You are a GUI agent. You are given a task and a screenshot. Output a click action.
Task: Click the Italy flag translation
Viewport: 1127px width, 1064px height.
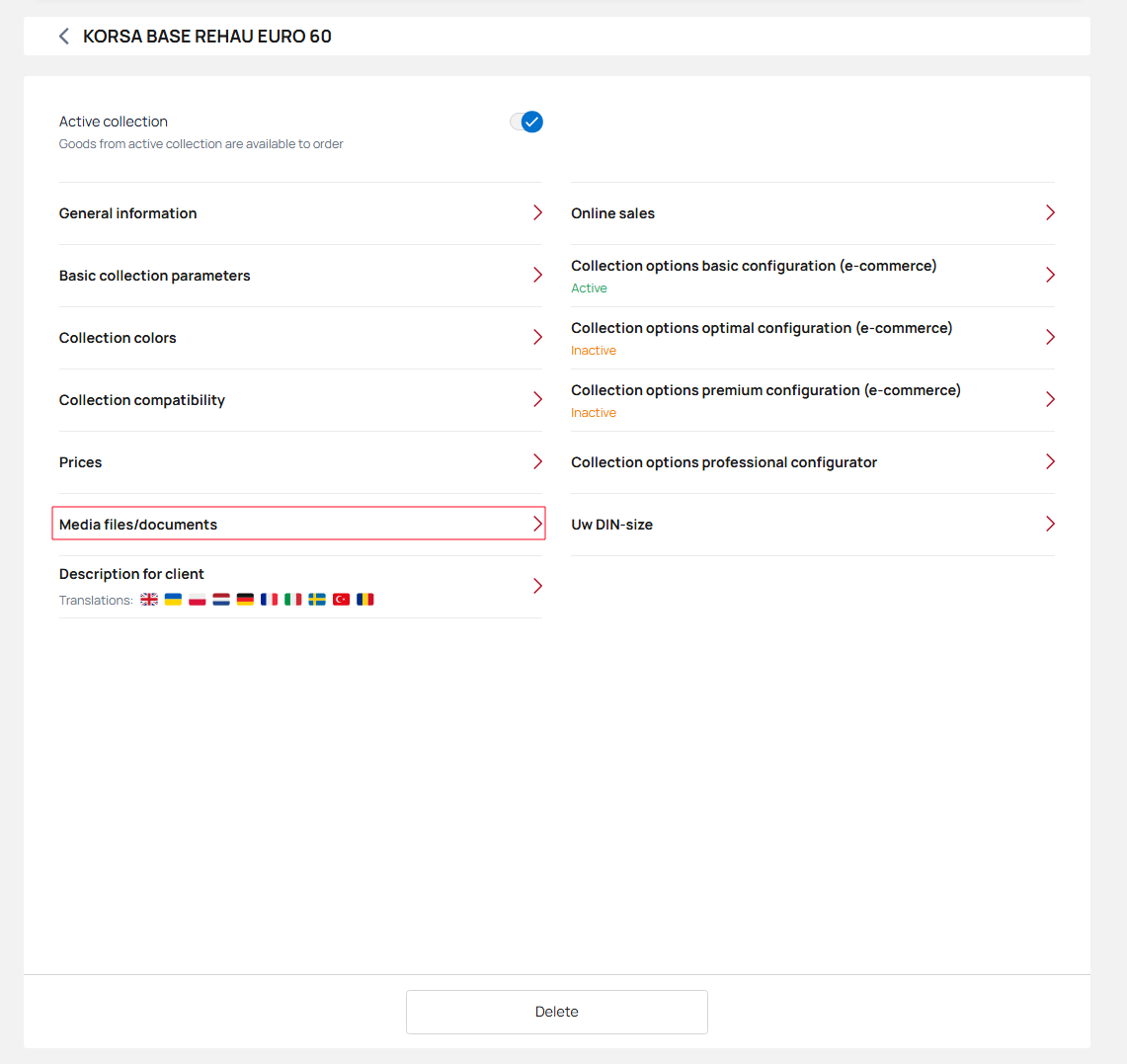coord(293,600)
